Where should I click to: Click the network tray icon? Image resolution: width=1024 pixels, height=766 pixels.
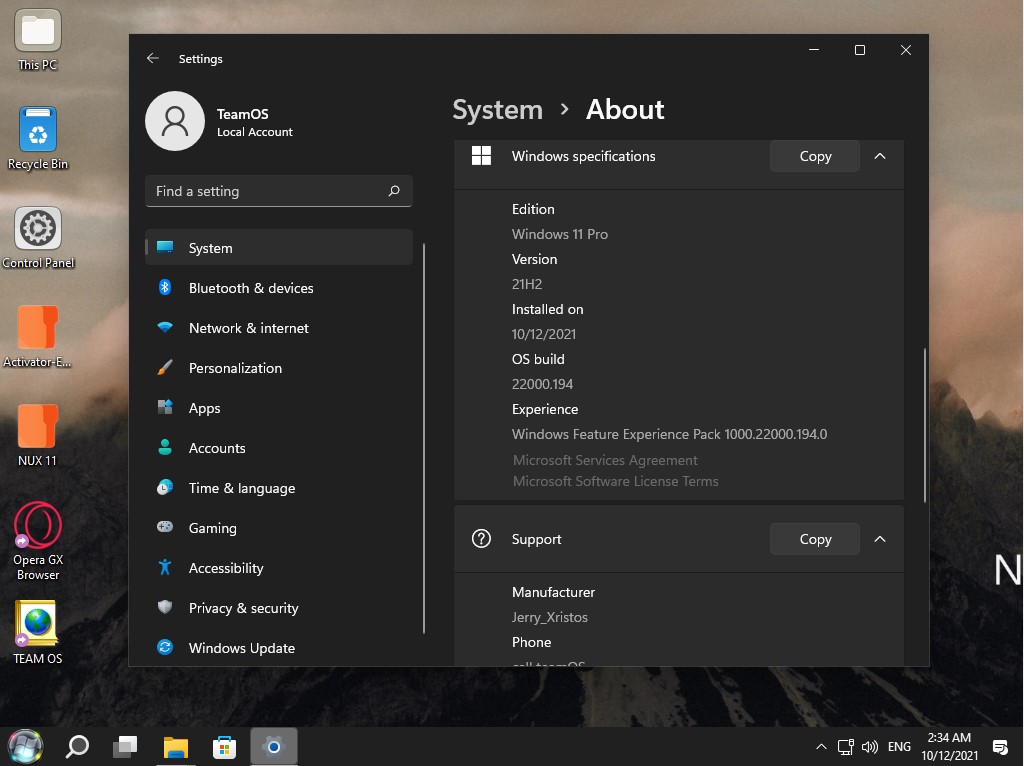click(x=846, y=746)
